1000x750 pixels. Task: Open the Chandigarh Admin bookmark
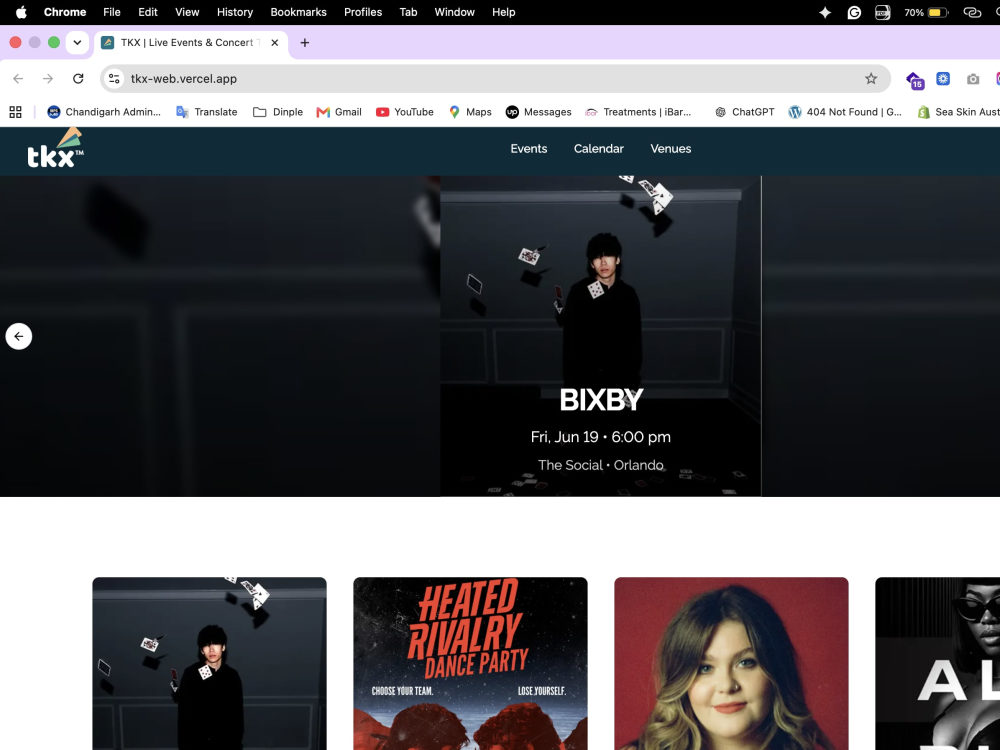click(x=104, y=112)
